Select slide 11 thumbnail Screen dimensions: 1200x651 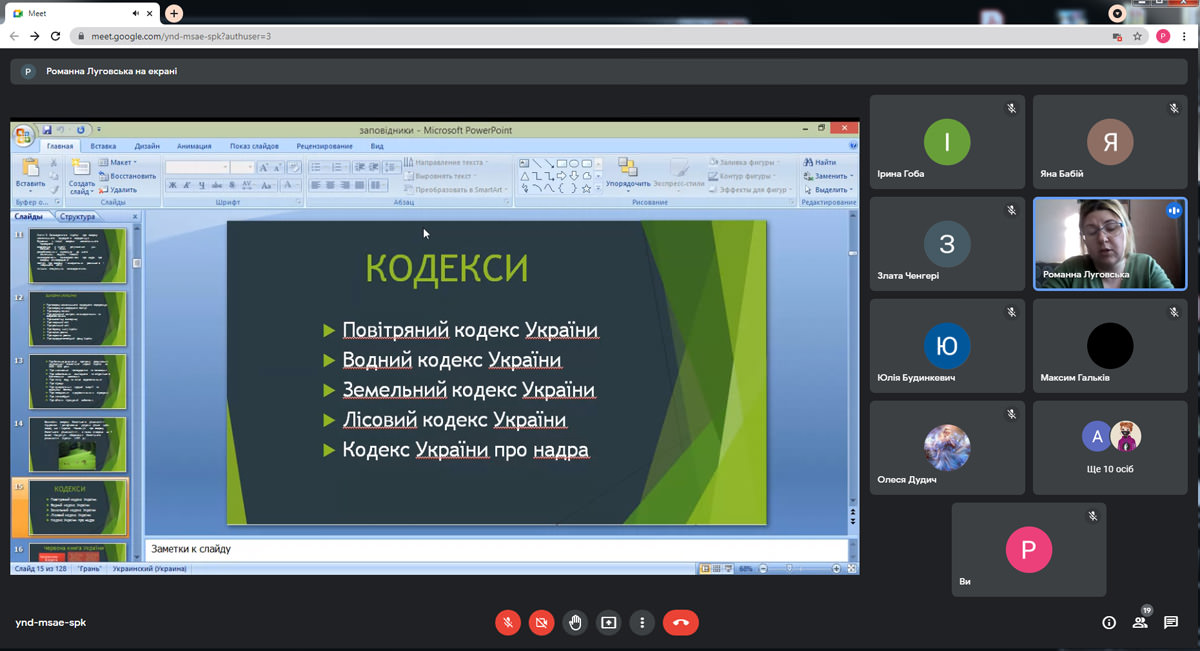click(78, 255)
